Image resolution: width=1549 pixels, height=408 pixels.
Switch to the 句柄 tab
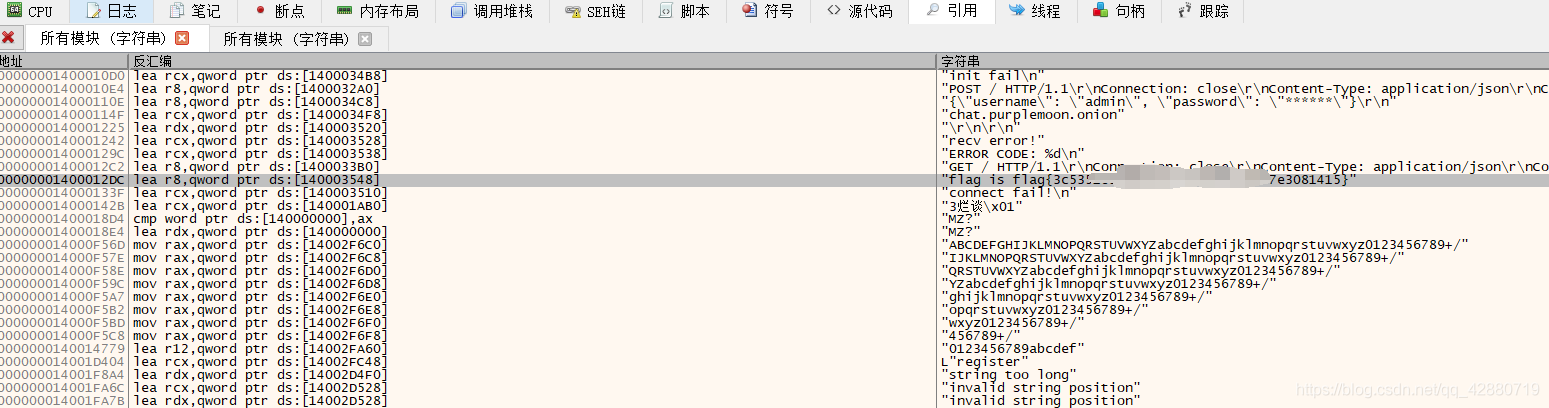pyautogui.click(x=1119, y=12)
